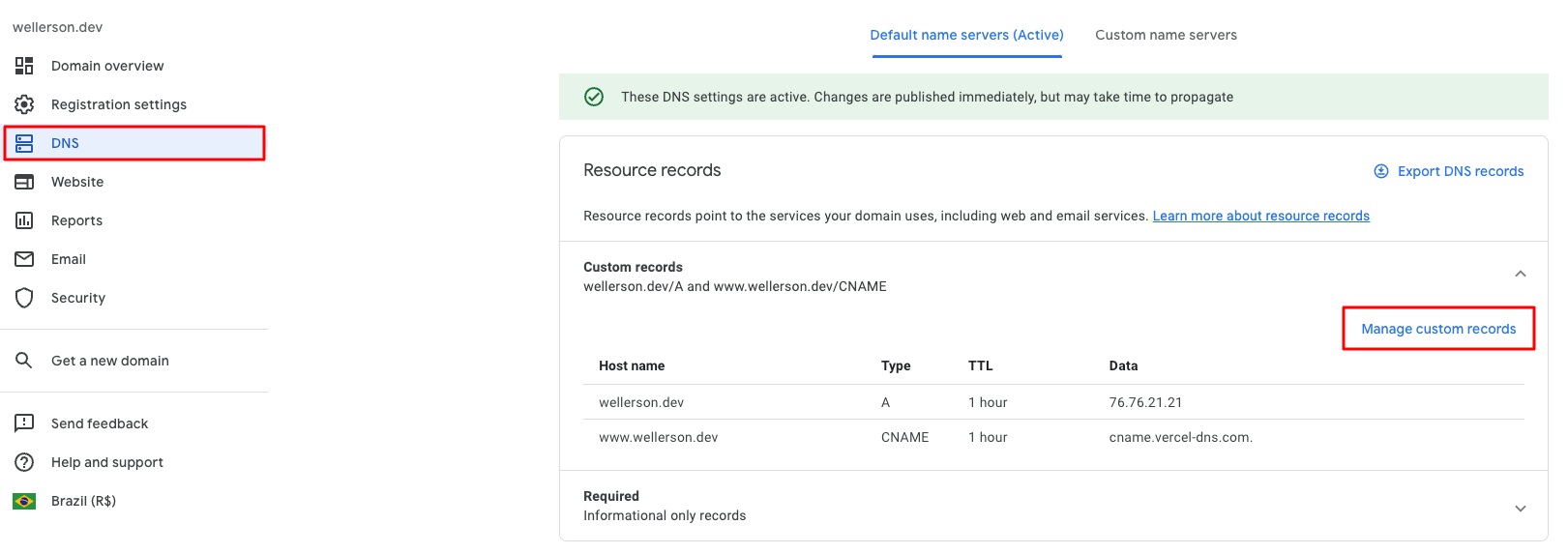
Task: Click Informational only records text
Action: 665,515
